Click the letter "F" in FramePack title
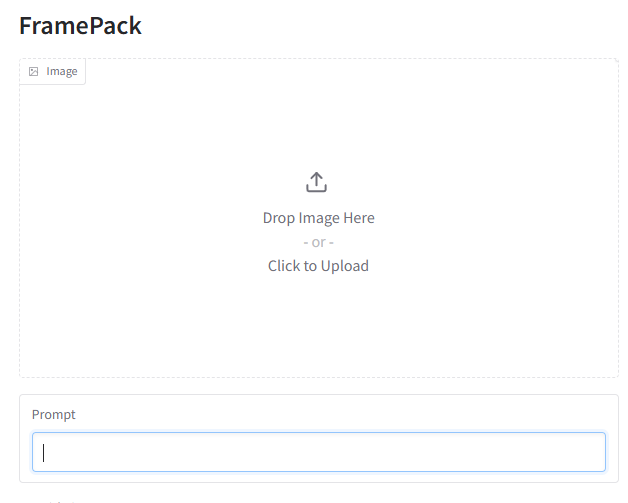The image size is (628, 503). [27, 26]
